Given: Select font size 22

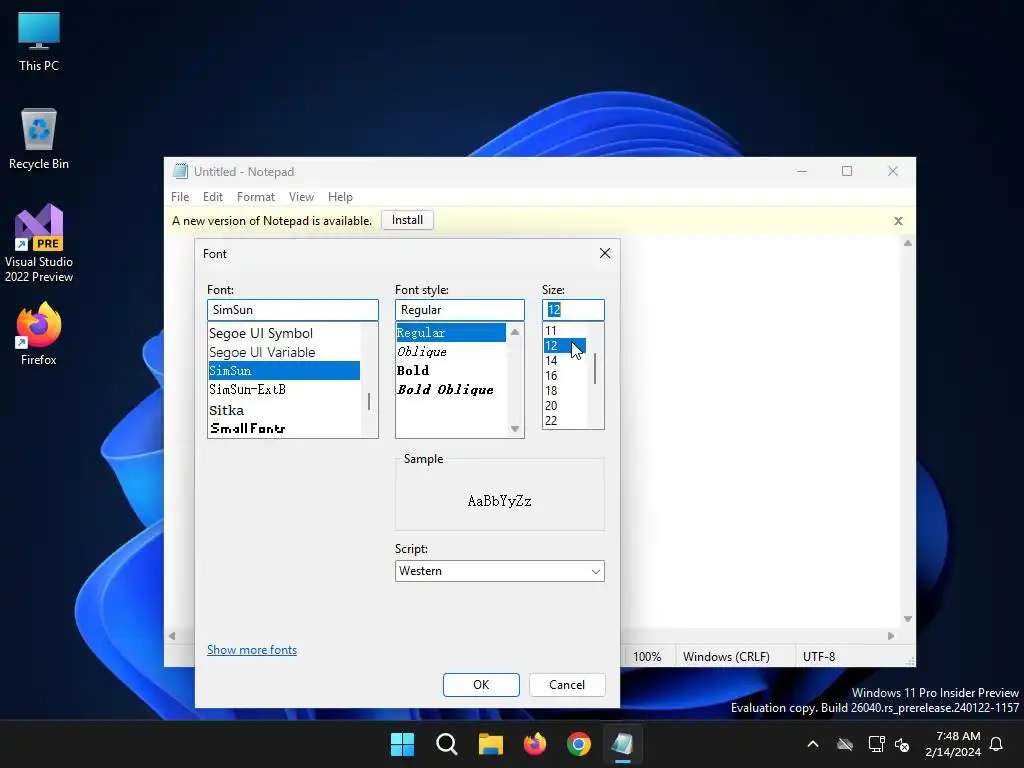Looking at the screenshot, I should [565, 421].
